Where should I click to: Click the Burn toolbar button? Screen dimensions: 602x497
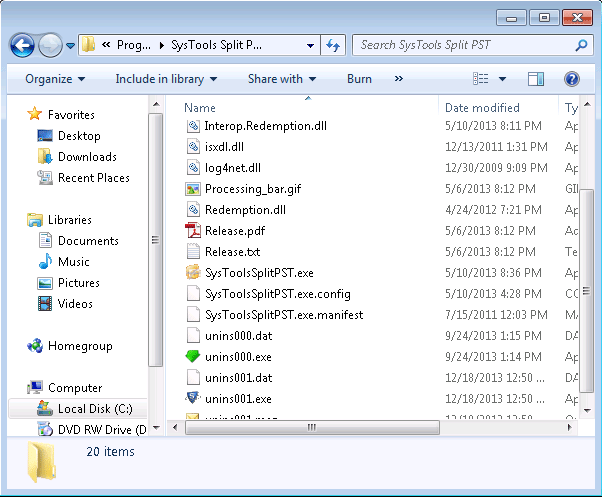point(359,79)
